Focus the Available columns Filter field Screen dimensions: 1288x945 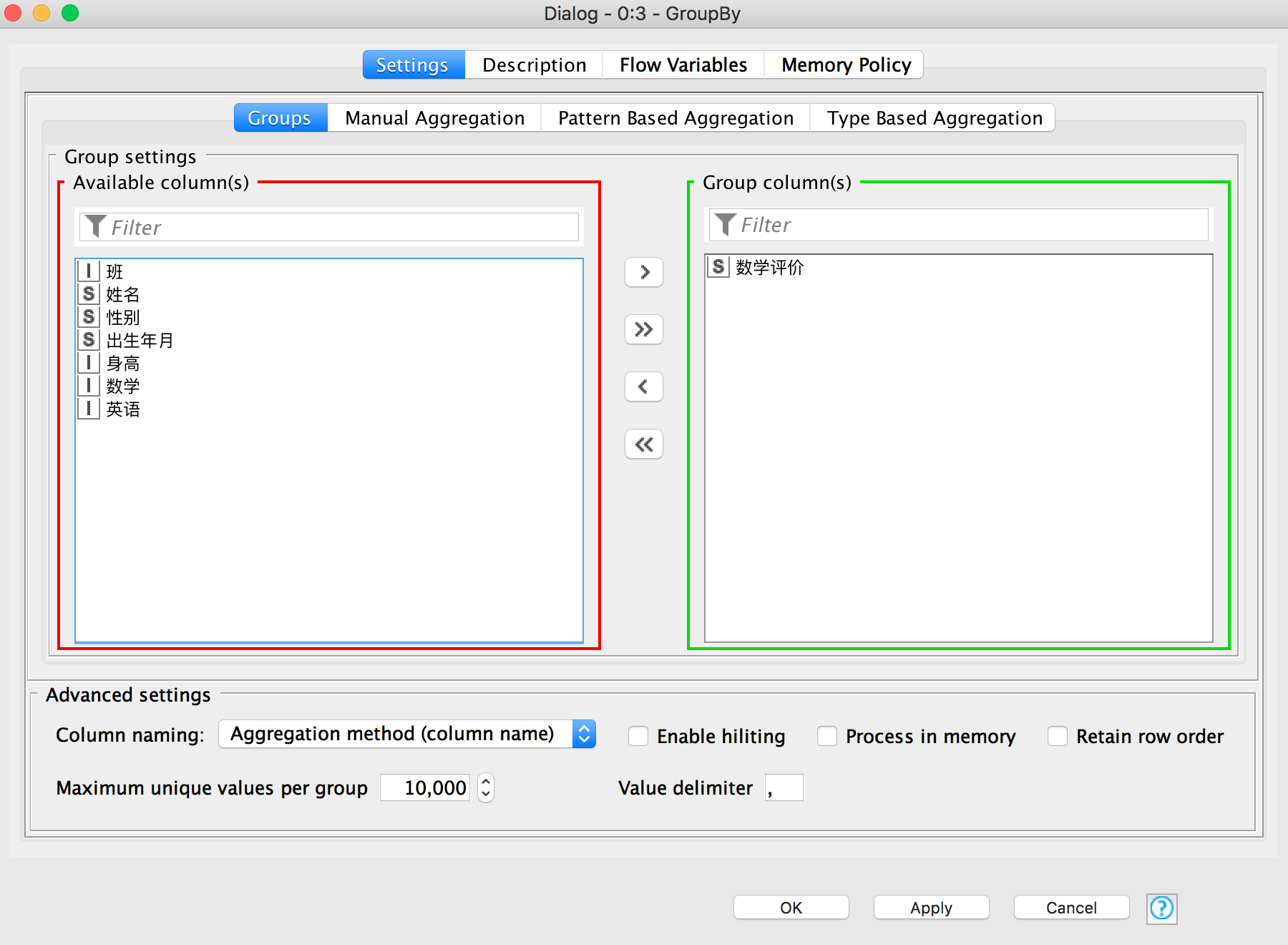329,227
